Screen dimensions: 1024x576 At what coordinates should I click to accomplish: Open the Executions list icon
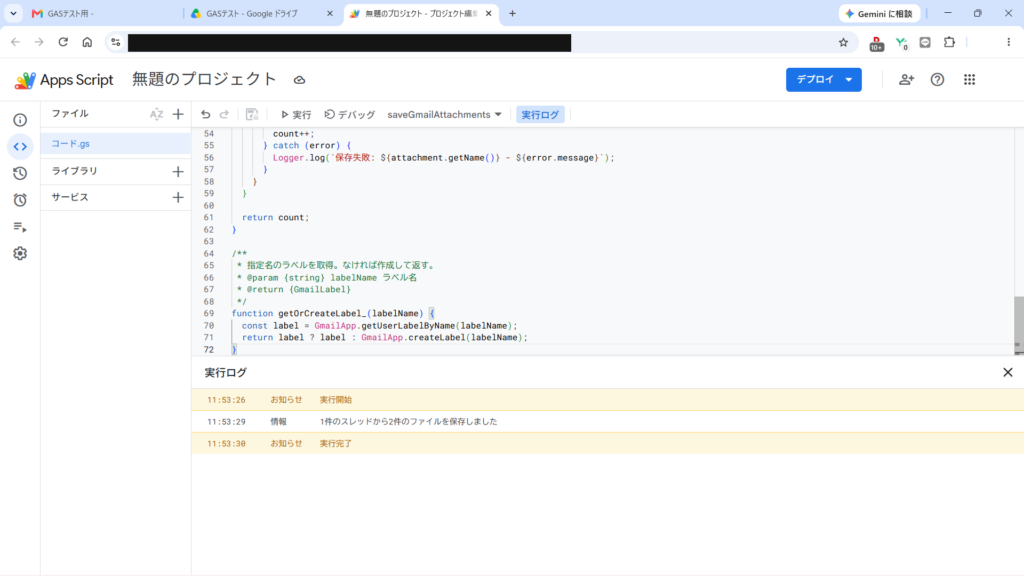pyautogui.click(x=20, y=227)
